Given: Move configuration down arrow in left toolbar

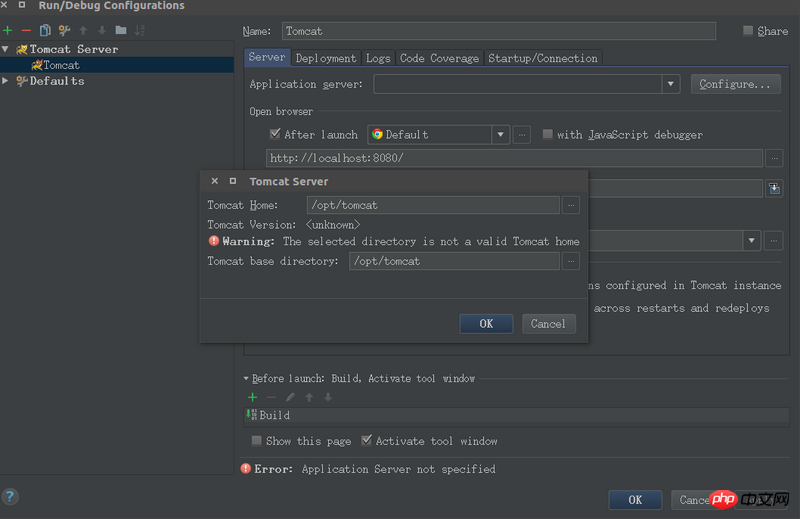Looking at the screenshot, I should coord(102,31).
